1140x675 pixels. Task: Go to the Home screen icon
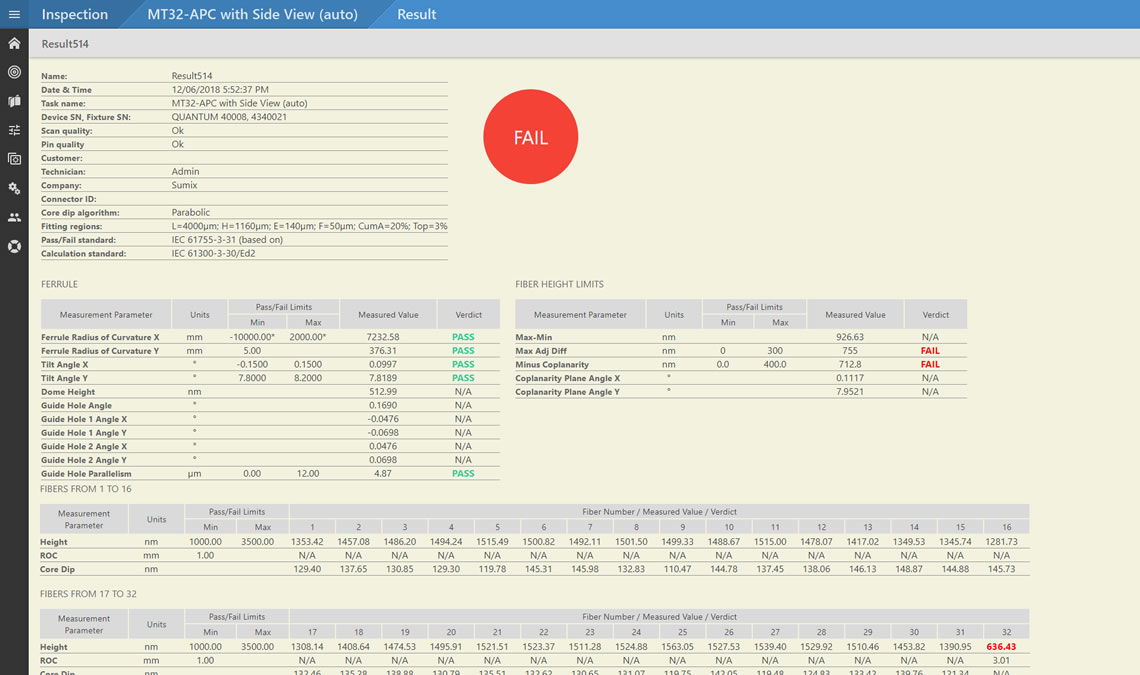point(14,44)
